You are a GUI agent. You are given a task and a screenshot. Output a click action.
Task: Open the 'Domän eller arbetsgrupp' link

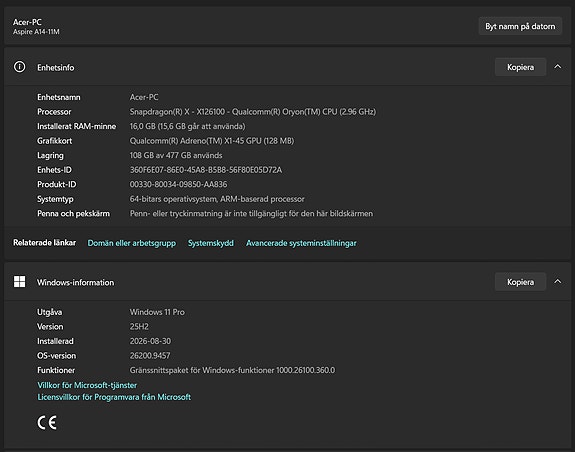tap(132, 243)
